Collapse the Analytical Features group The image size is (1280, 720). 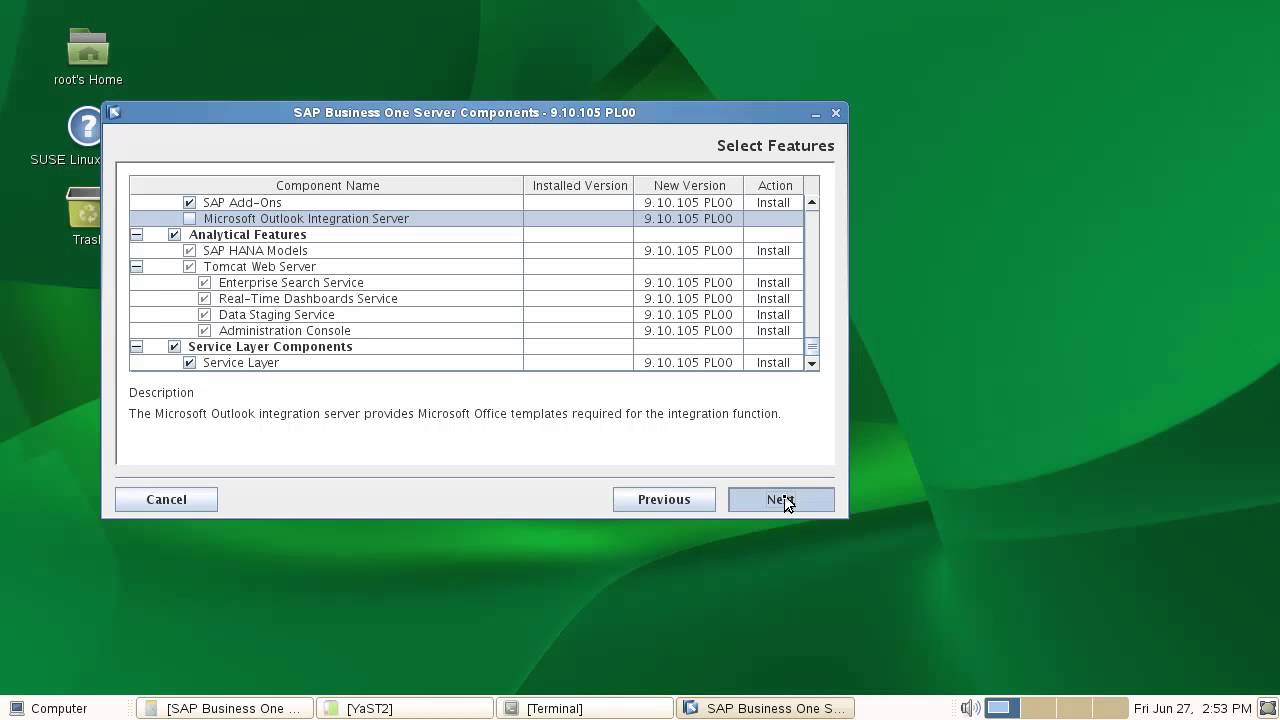[137, 235]
